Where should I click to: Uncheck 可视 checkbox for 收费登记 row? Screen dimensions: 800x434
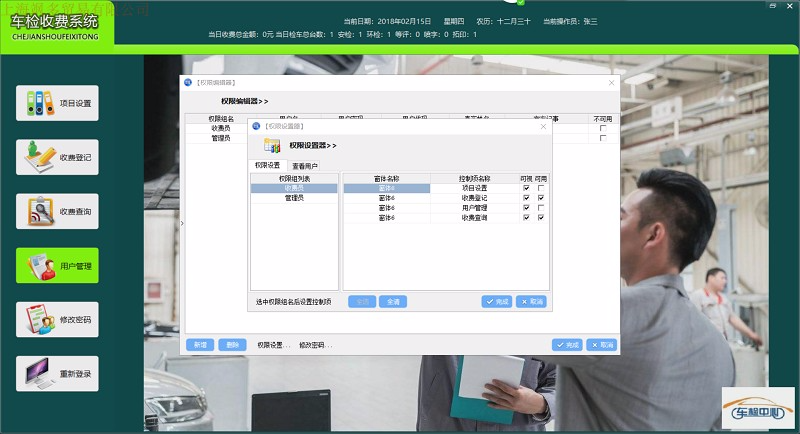pos(526,198)
